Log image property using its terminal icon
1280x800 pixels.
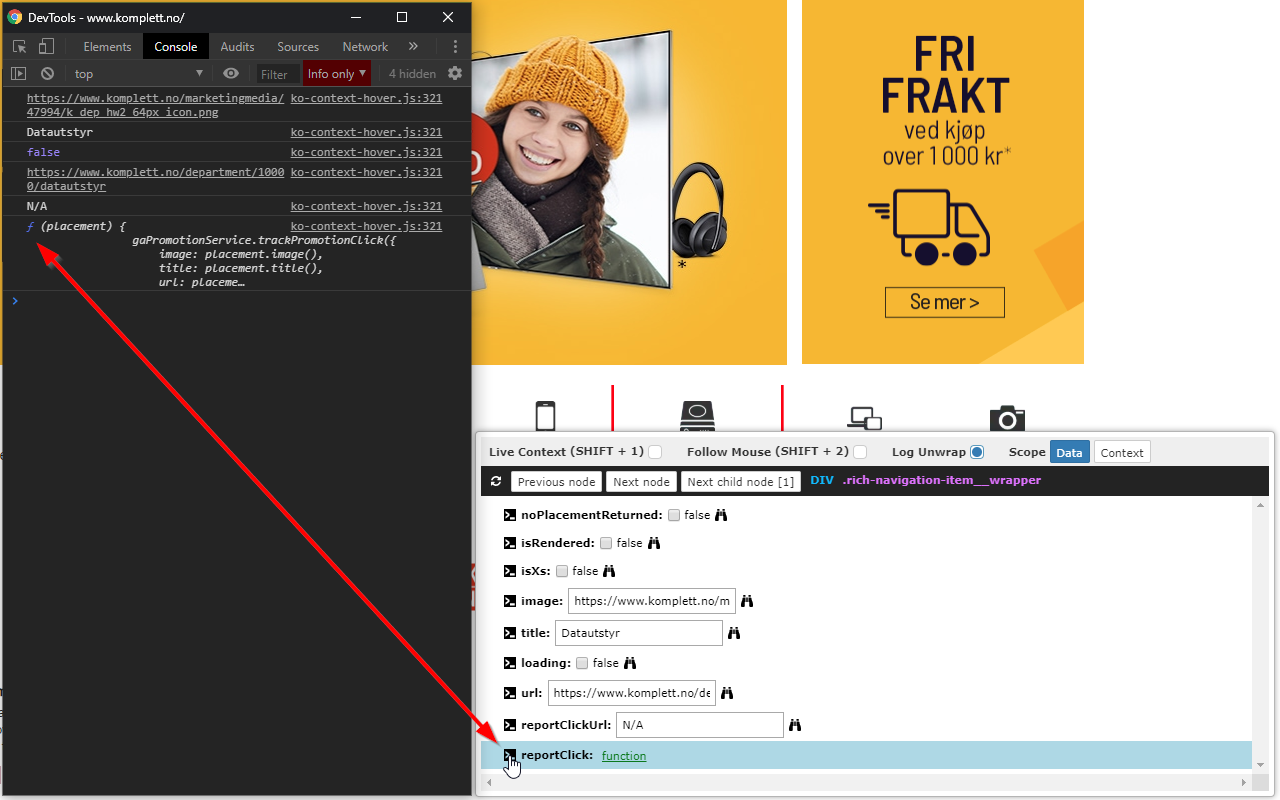pyautogui.click(x=510, y=602)
